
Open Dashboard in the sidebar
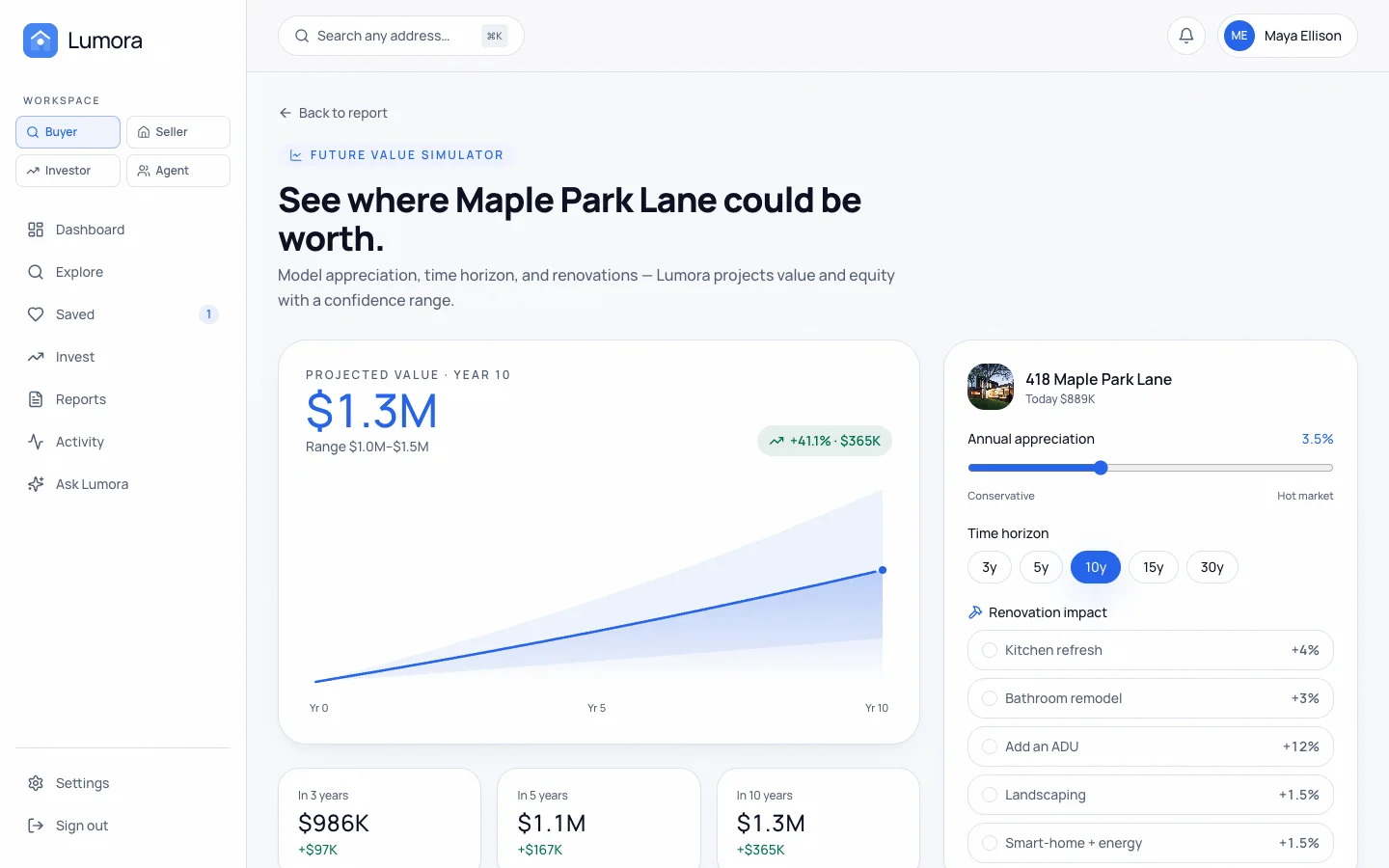[x=123, y=230]
